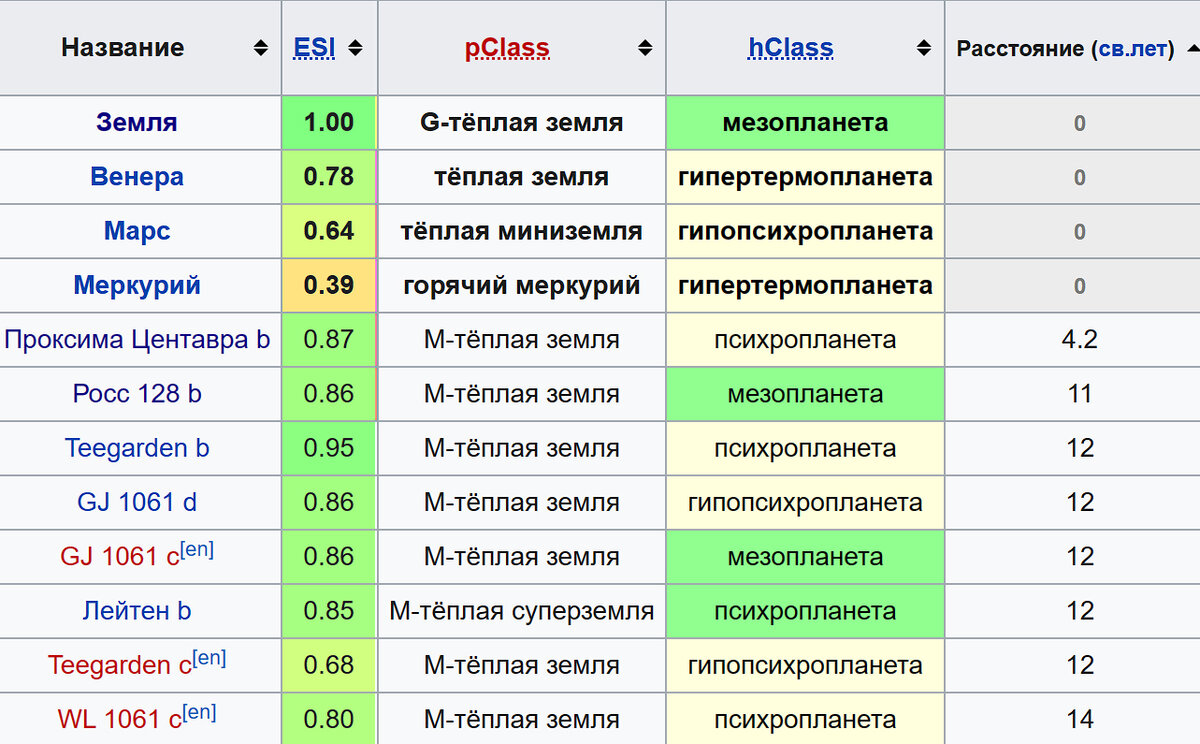Open the Земля article link
Viewport: 1200px width, 744px height.
pos(137,123)
